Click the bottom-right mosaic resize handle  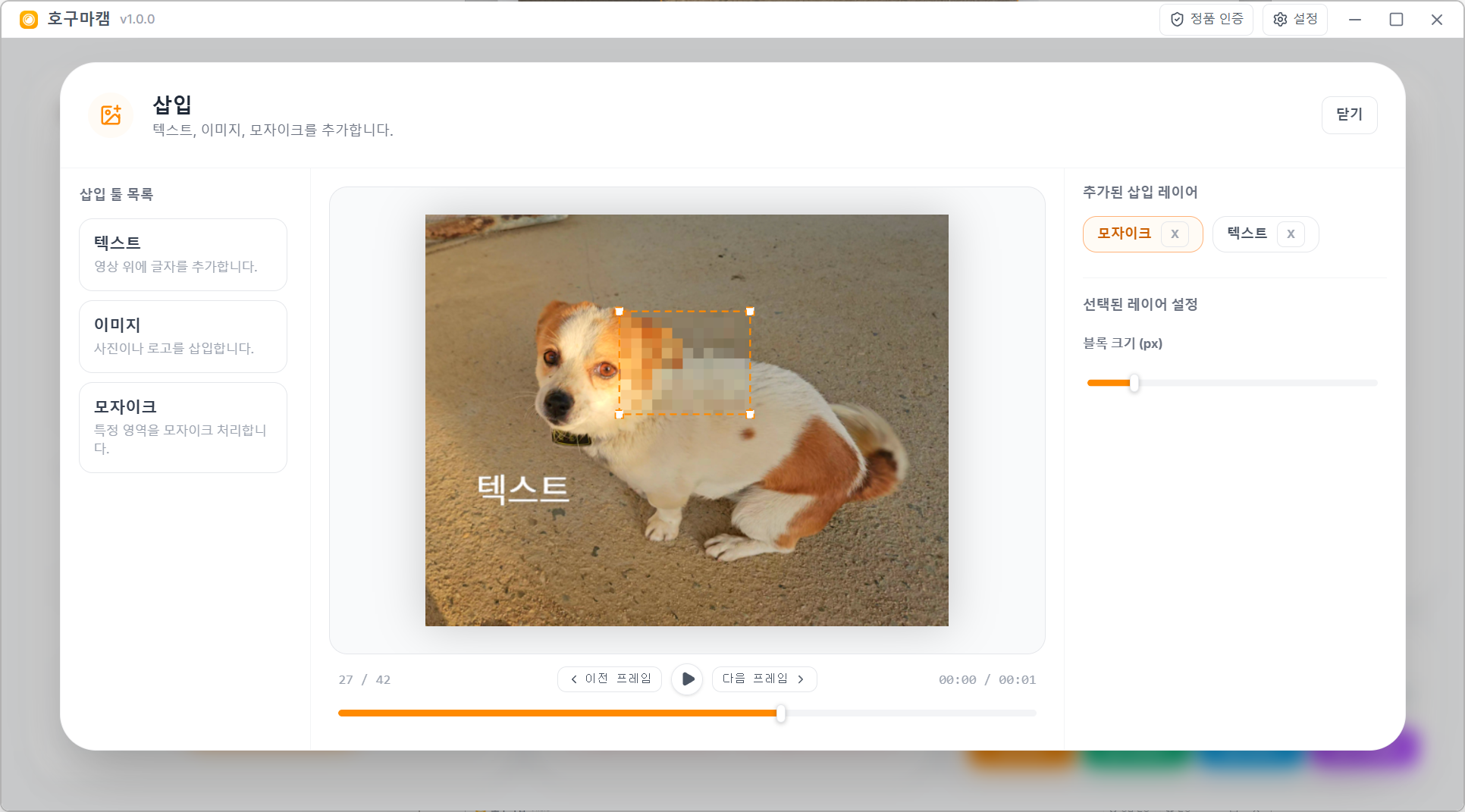[x=750, y=415]
